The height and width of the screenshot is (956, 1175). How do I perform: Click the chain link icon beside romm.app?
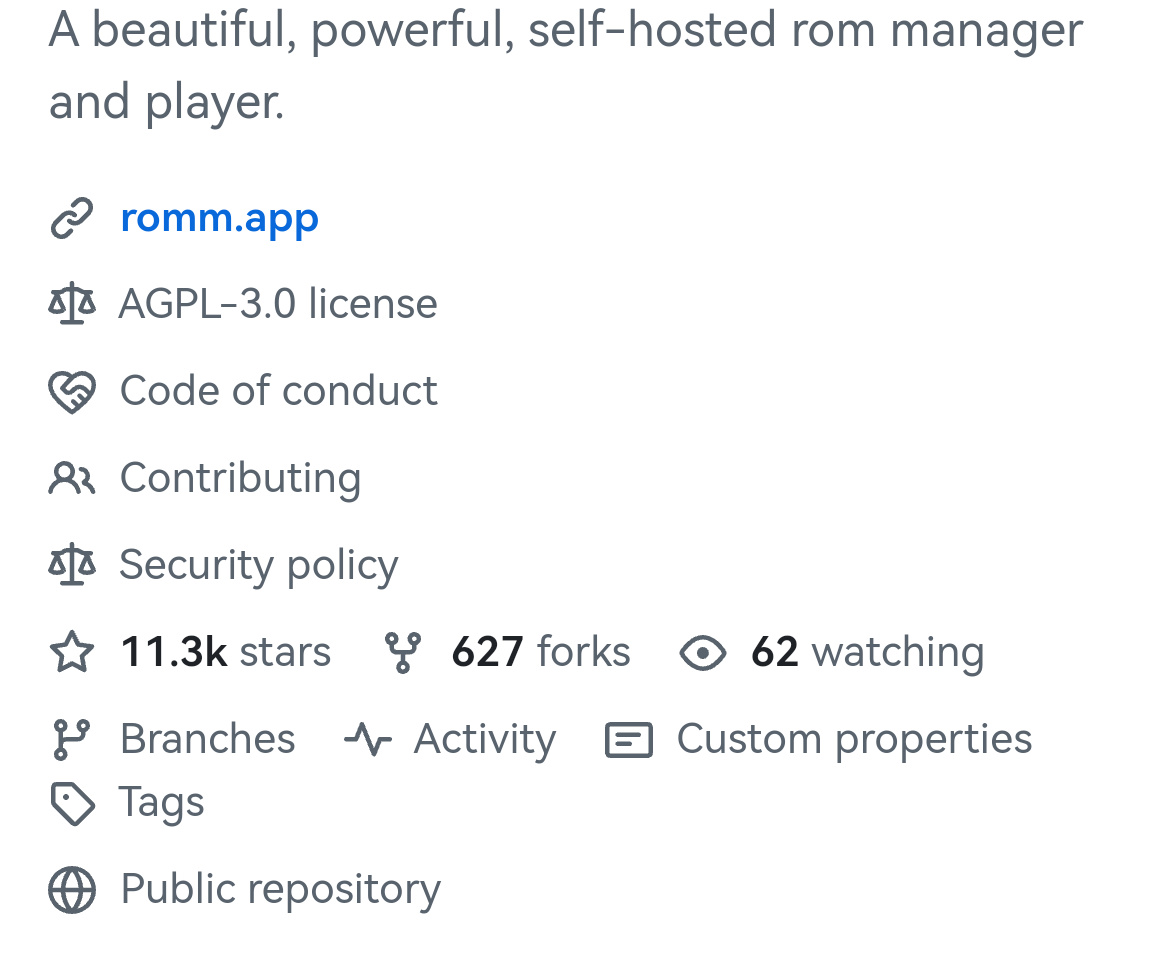72,218
